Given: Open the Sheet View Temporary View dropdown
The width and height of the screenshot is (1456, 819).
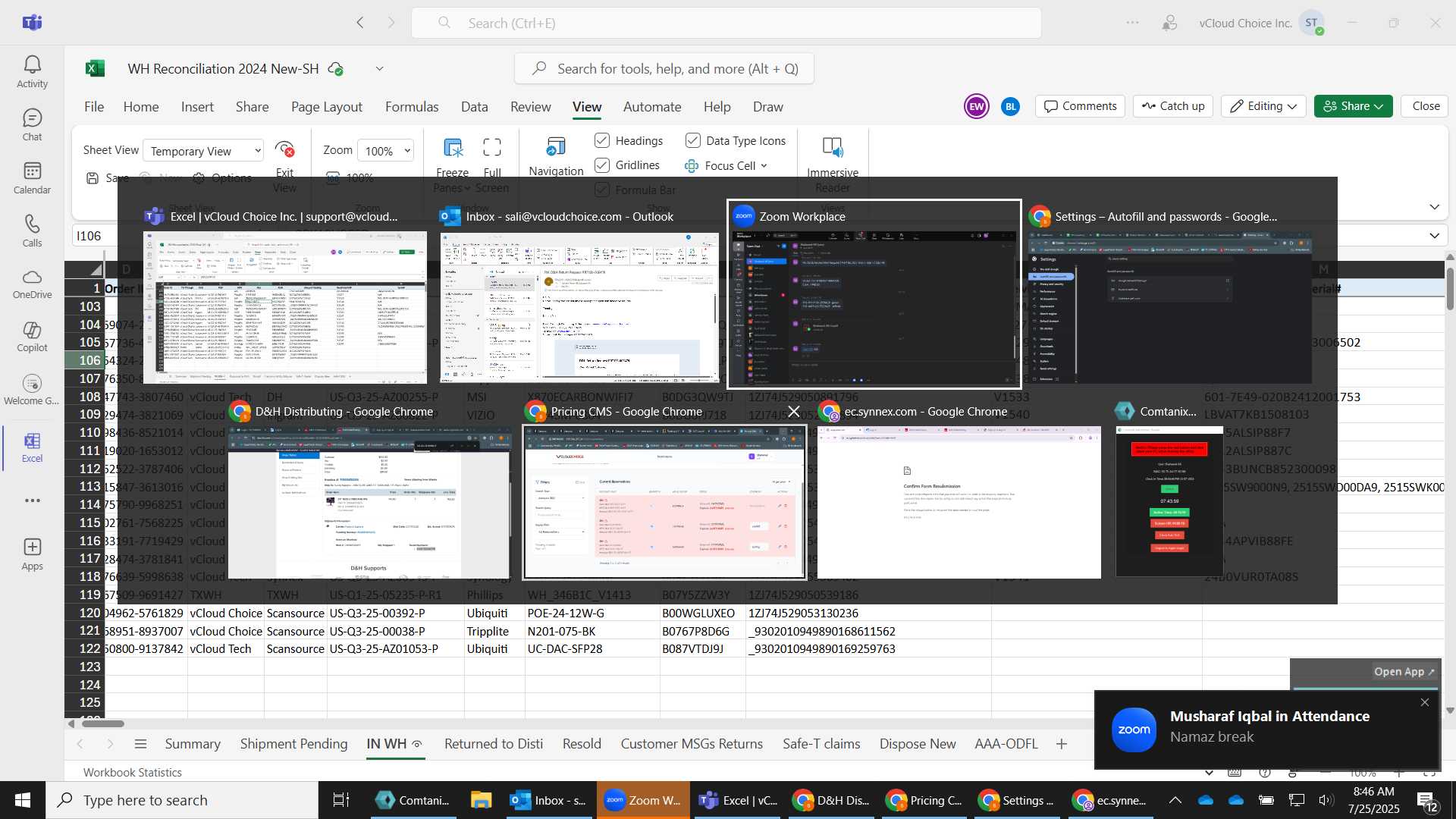Looking at the screenshot, I should click(x=203, y=151).
